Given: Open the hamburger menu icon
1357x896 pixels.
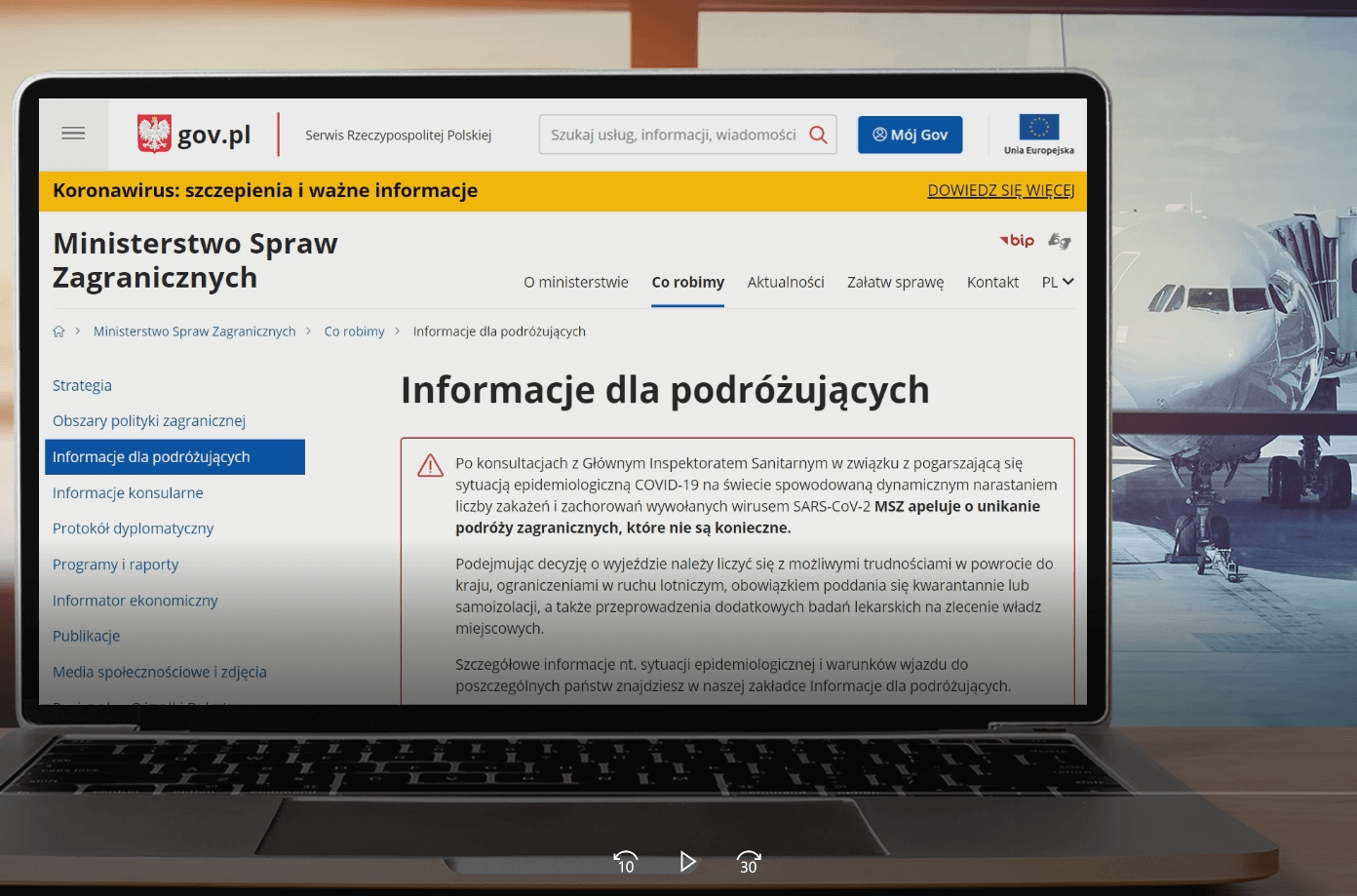Looking at the screenshot, I should click(x=73, y=134).
